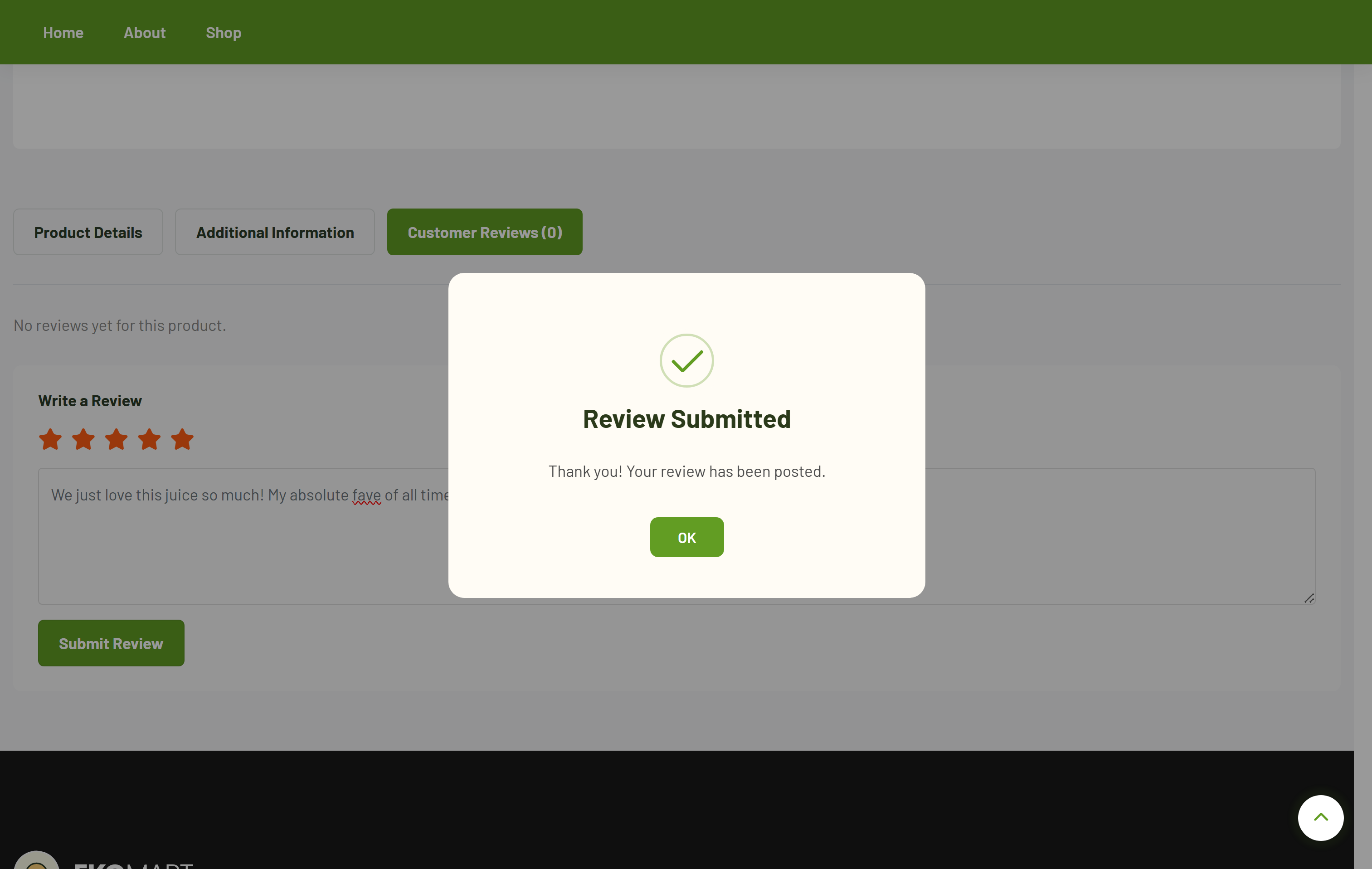Open the Shop menu link

[x=224, y=33]
